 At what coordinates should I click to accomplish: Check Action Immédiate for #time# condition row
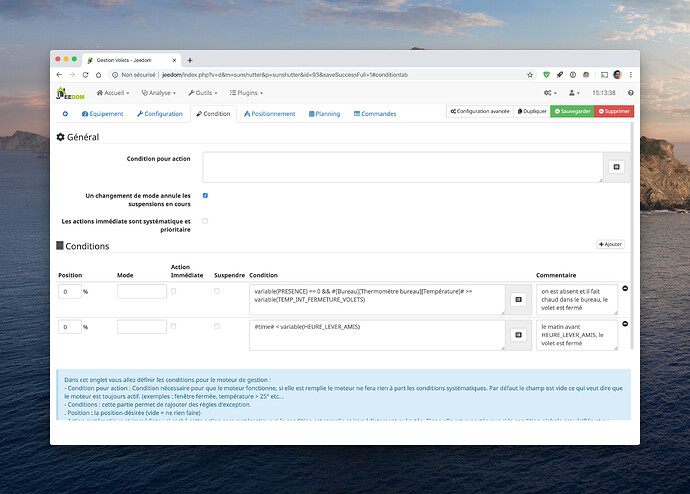[173, 326]
